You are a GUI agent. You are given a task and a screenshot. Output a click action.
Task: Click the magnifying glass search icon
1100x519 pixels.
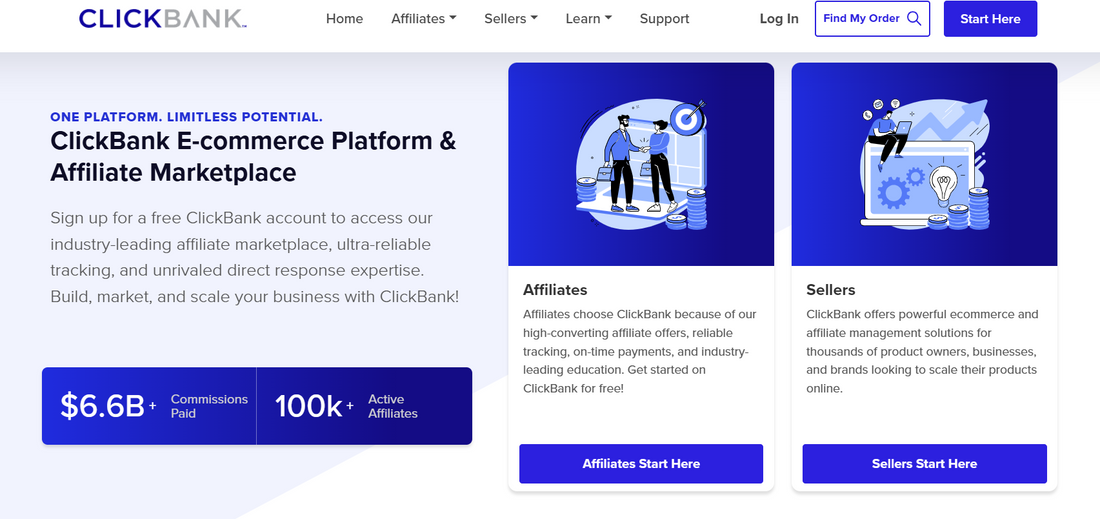tap(914, 19)
